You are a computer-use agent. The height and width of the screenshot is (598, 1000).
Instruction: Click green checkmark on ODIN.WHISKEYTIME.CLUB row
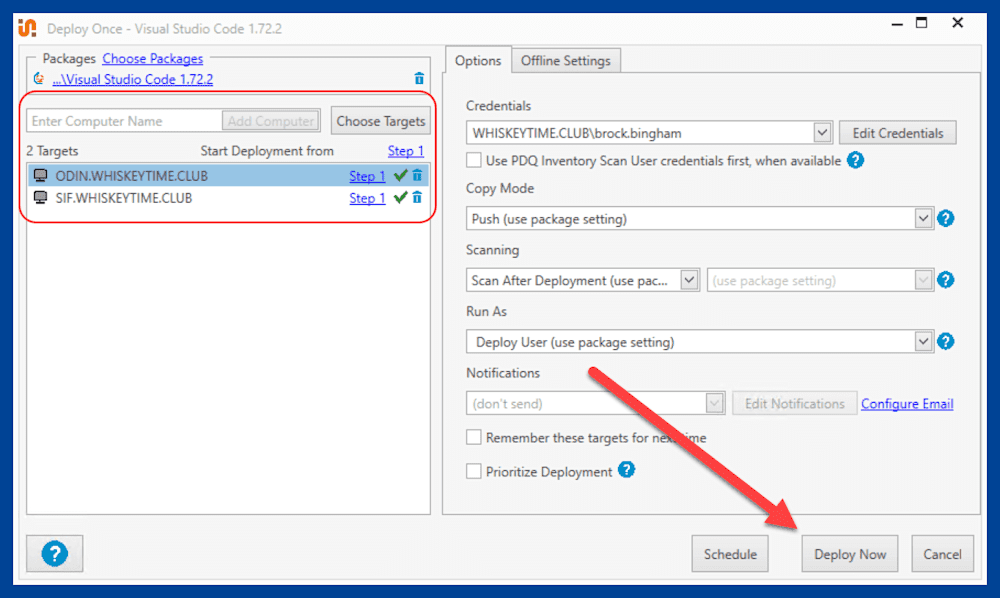coord(401,175)
